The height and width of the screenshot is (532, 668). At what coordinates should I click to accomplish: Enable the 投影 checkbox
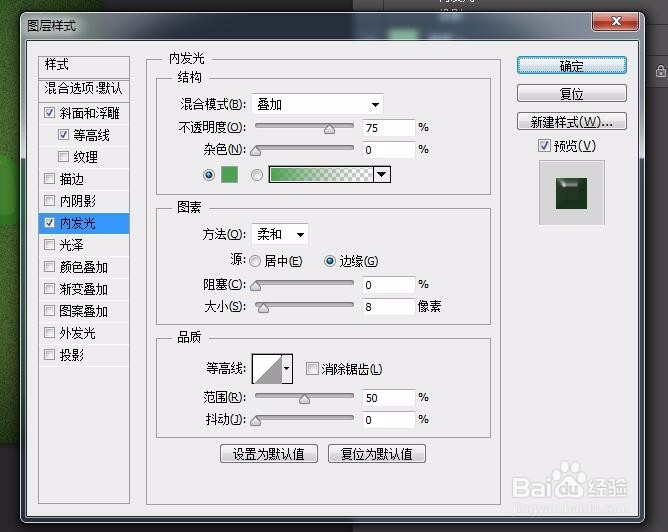[x=49, y=354]
